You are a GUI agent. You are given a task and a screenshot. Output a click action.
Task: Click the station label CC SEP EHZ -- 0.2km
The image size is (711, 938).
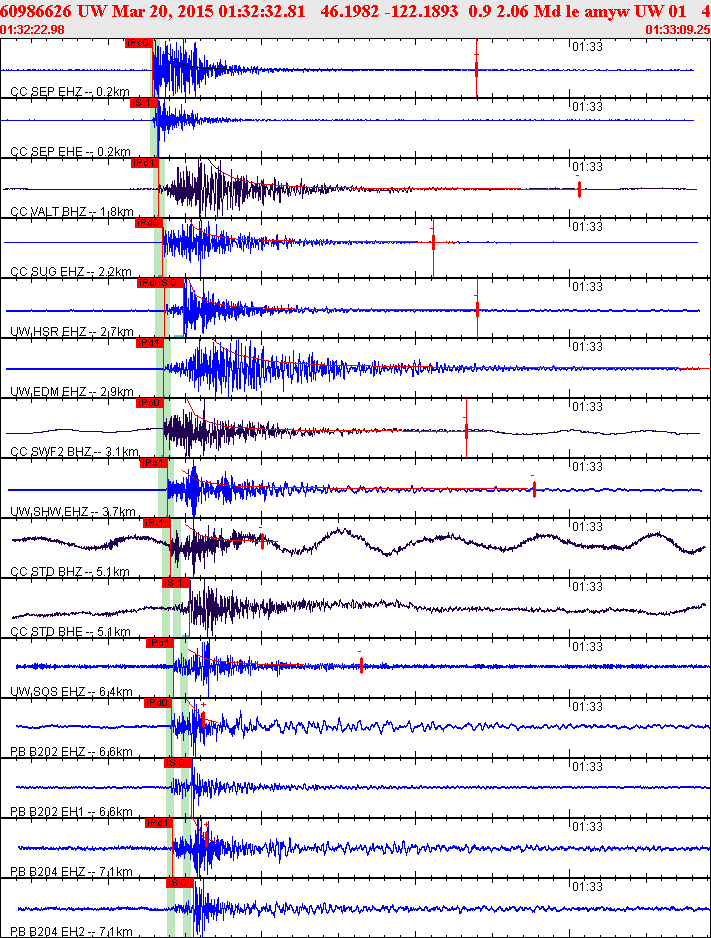point(70,92)
